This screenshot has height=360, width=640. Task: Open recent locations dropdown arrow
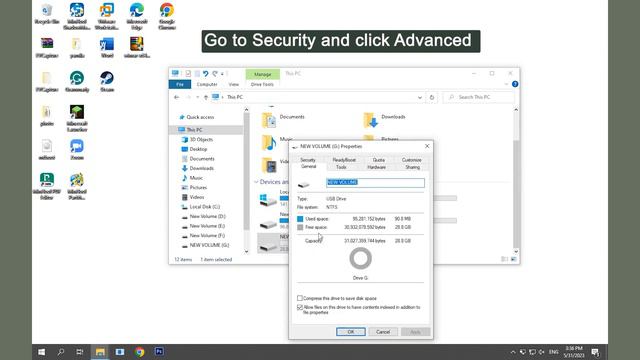[198, 97]
